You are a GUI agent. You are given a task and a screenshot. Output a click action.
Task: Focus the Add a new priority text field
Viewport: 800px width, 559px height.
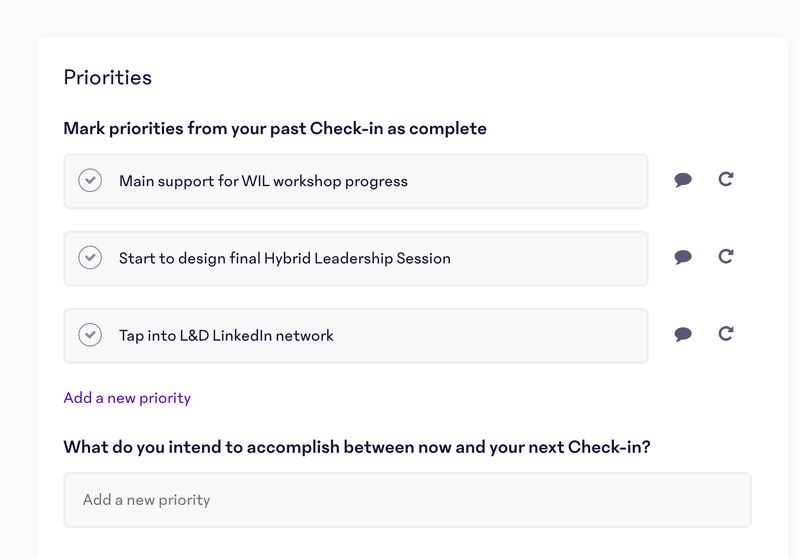click(407, 500)
